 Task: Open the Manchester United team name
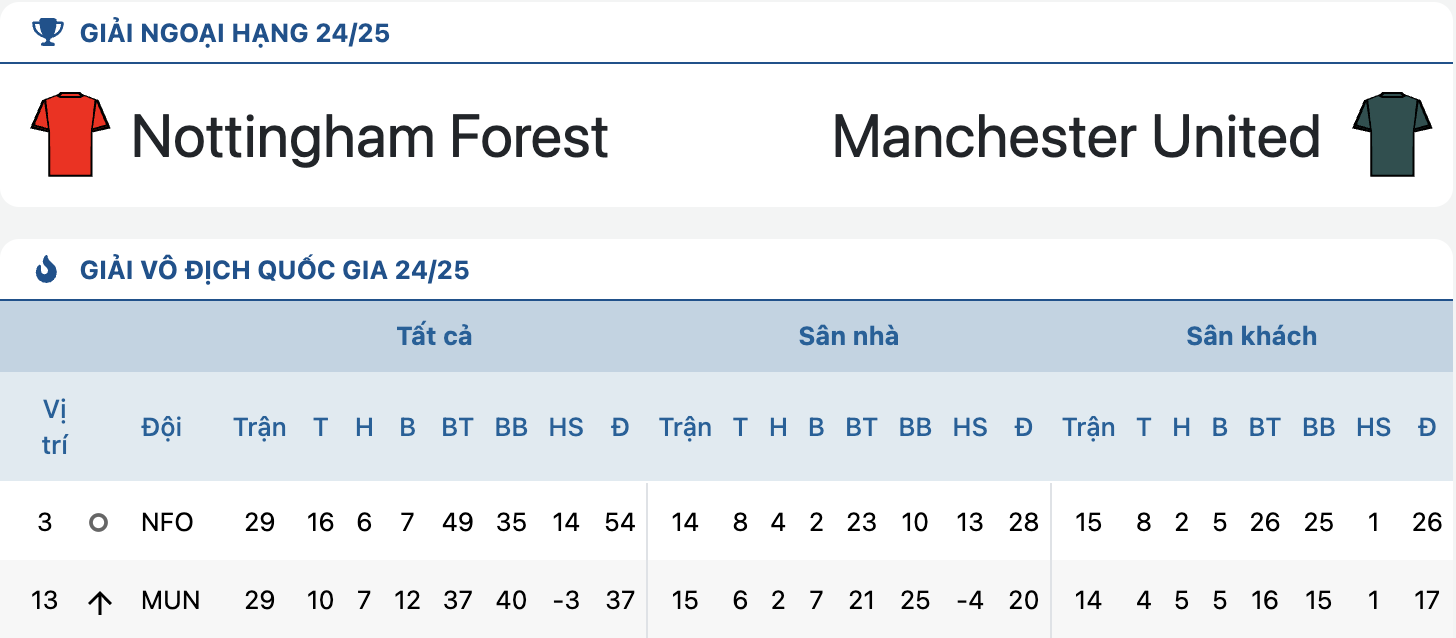point(1076,136)
